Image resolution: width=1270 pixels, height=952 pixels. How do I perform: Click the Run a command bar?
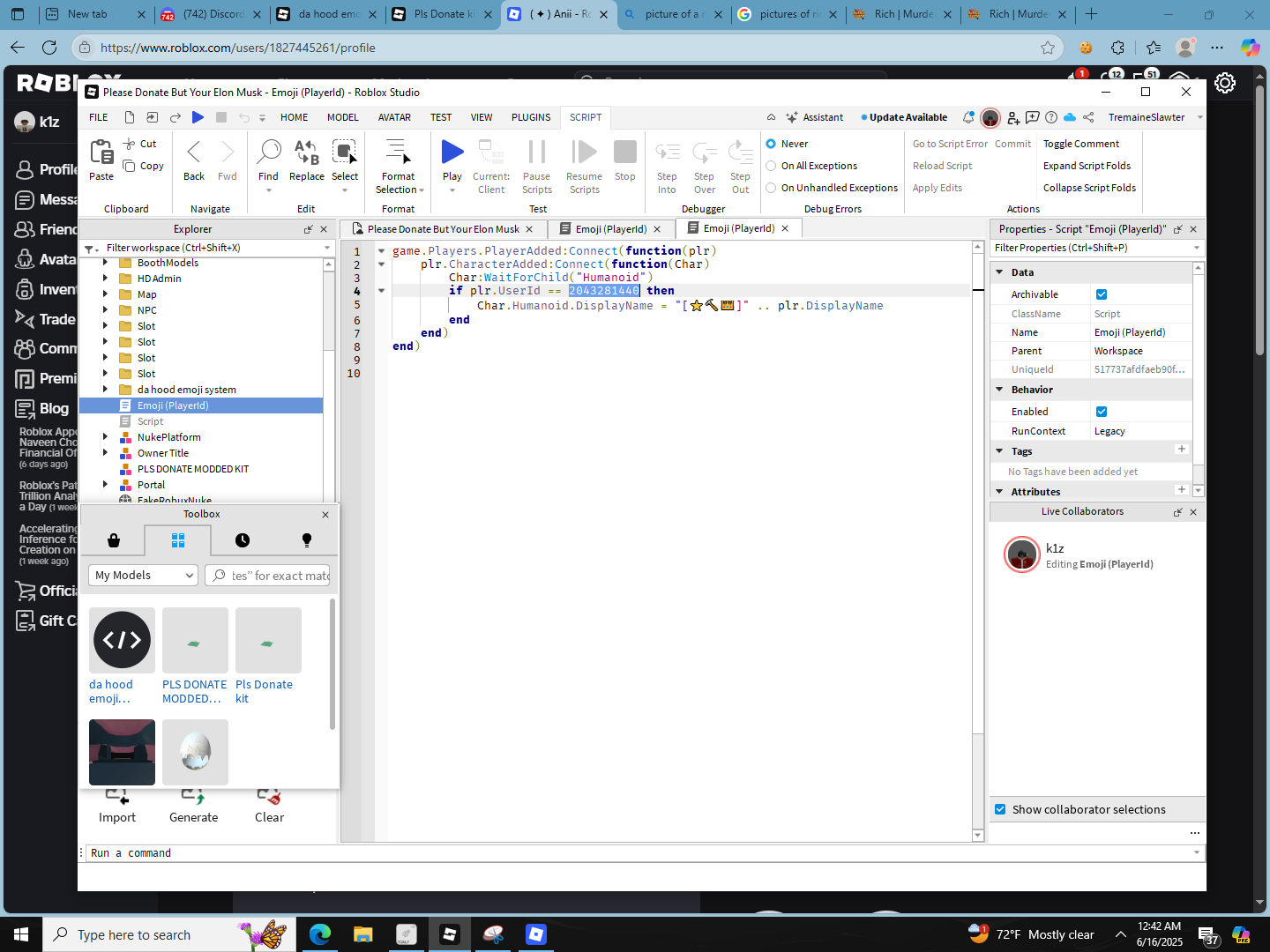point(642,853)
